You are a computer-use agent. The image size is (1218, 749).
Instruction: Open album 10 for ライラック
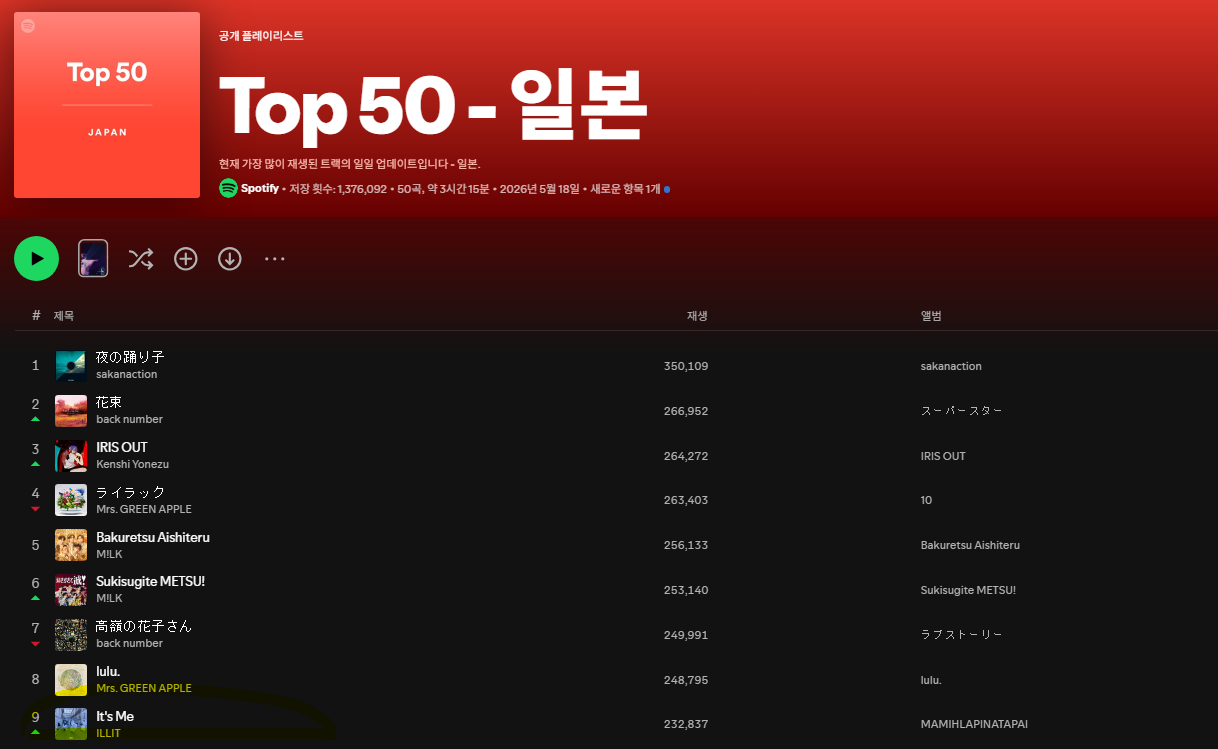point(926,500)
